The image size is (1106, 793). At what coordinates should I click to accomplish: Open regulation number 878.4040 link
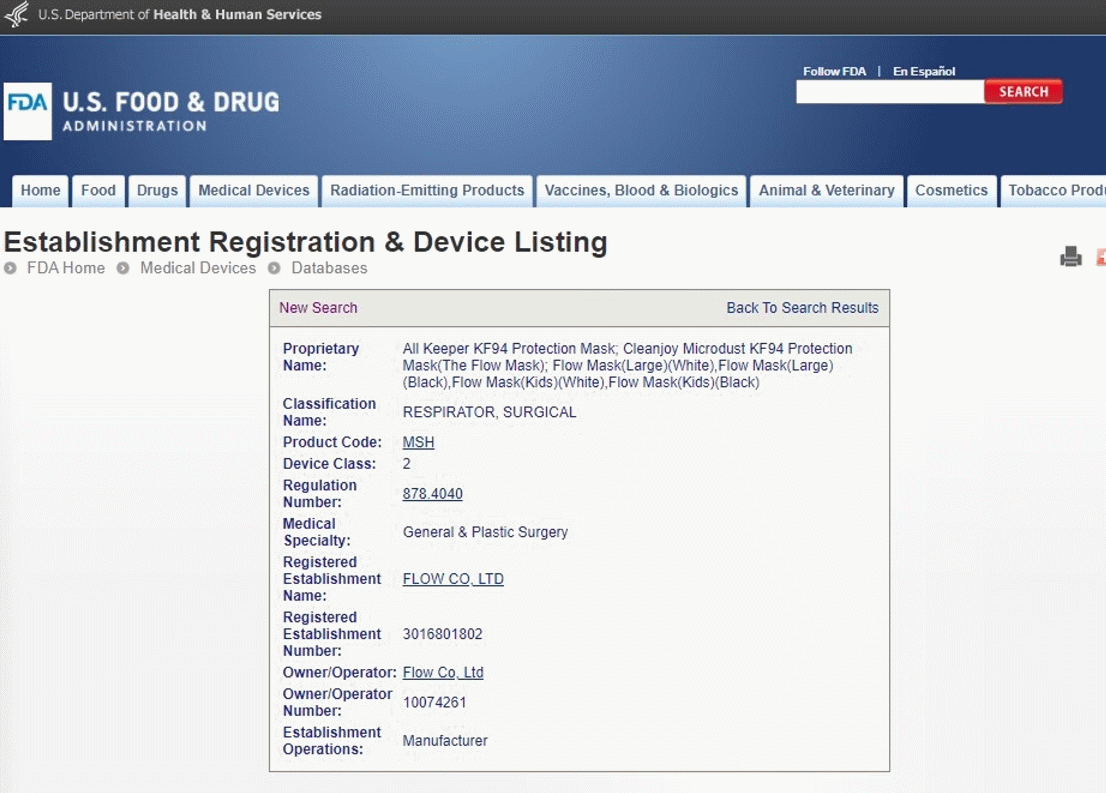[432, 494]
